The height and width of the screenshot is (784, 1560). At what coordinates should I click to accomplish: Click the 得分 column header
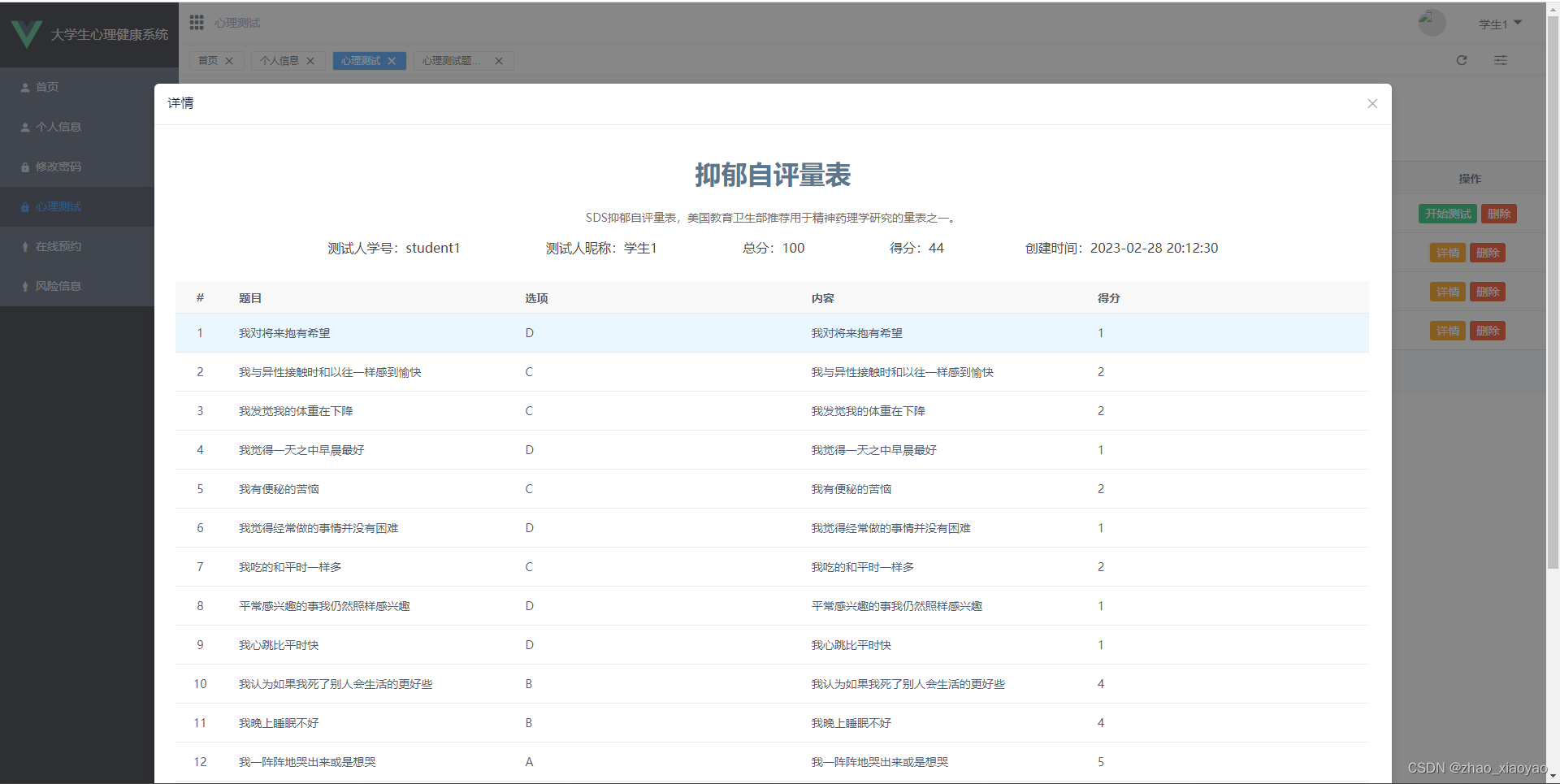1109,298
